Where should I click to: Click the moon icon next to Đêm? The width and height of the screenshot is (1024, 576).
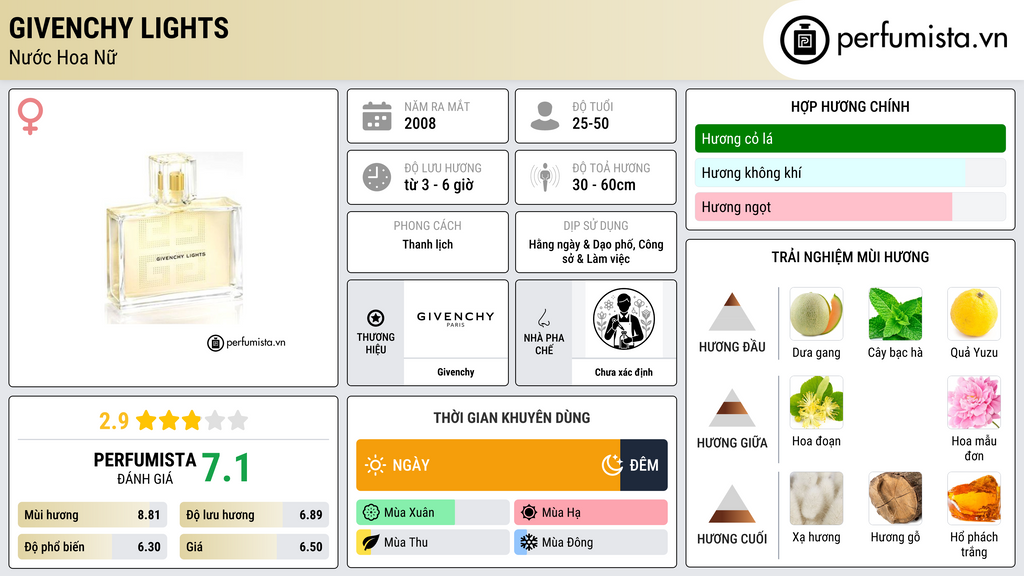[612, 465]
